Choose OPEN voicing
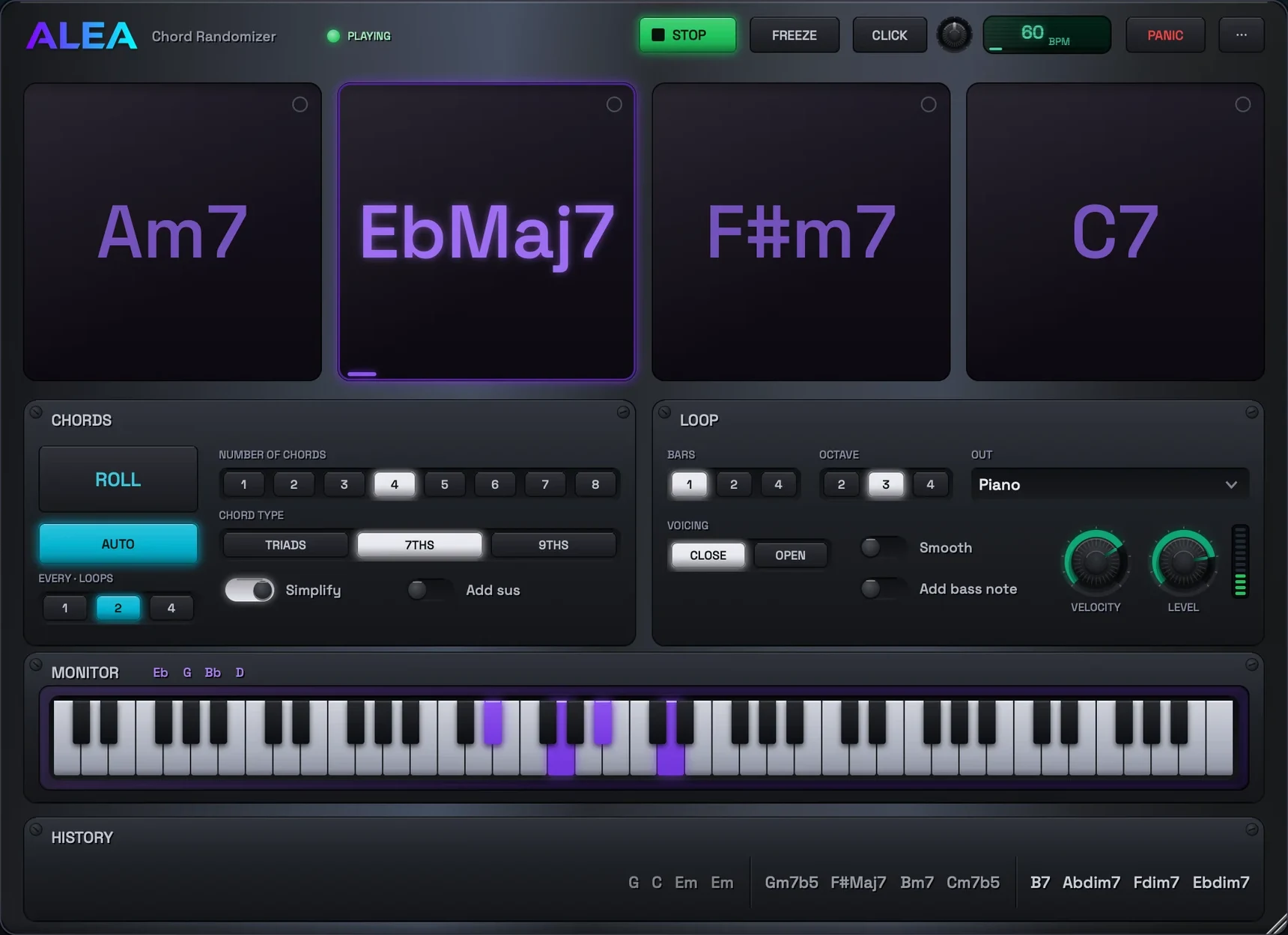The height and width of the screenshot is (935, 1288). 790,555
